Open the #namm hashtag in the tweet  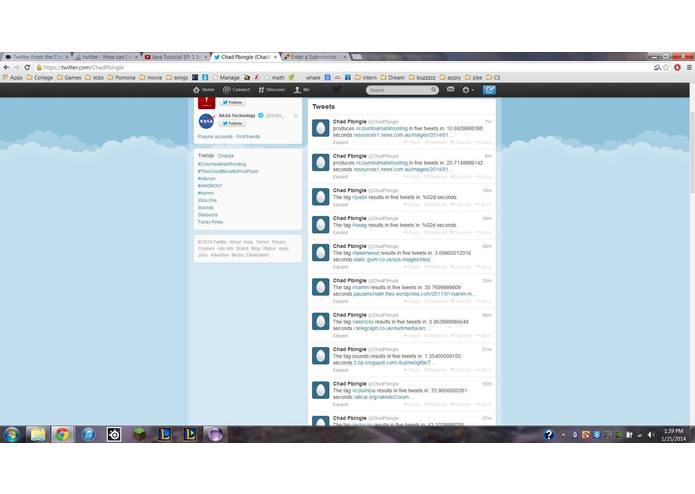pyautogui.click(x=360, y=288)
